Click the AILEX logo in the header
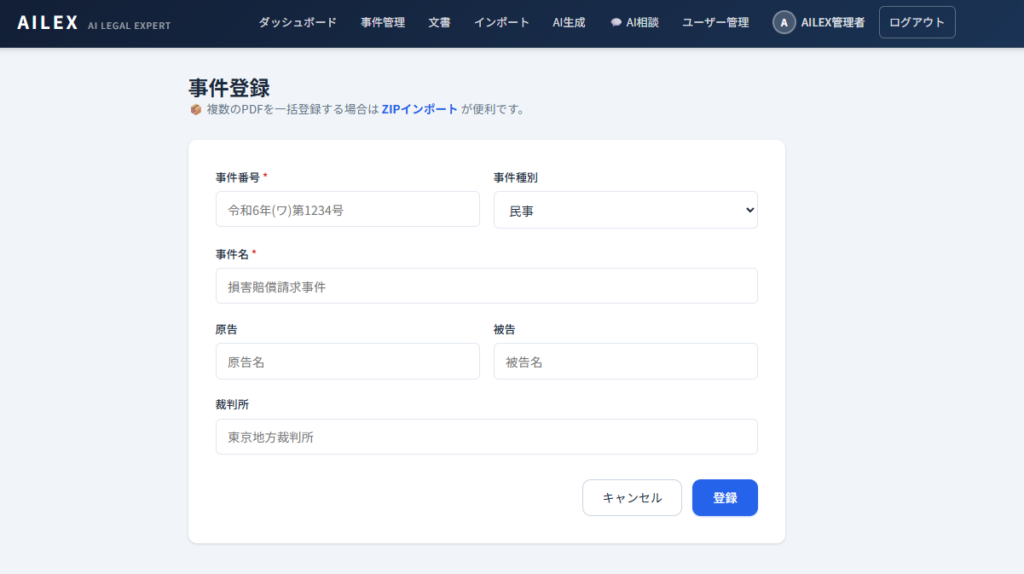 (48, 22)
